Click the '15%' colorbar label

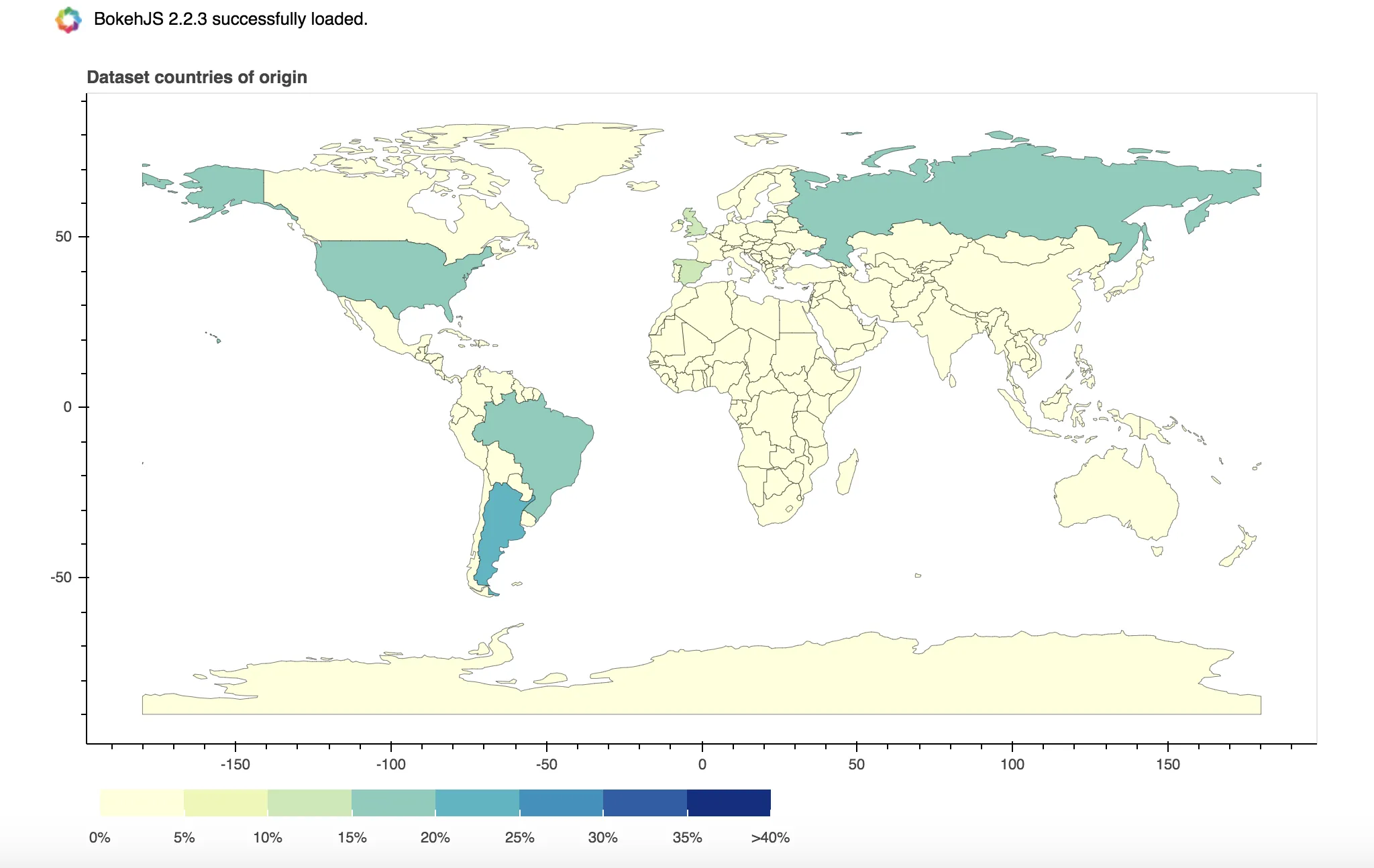click(x=352, y=838)
